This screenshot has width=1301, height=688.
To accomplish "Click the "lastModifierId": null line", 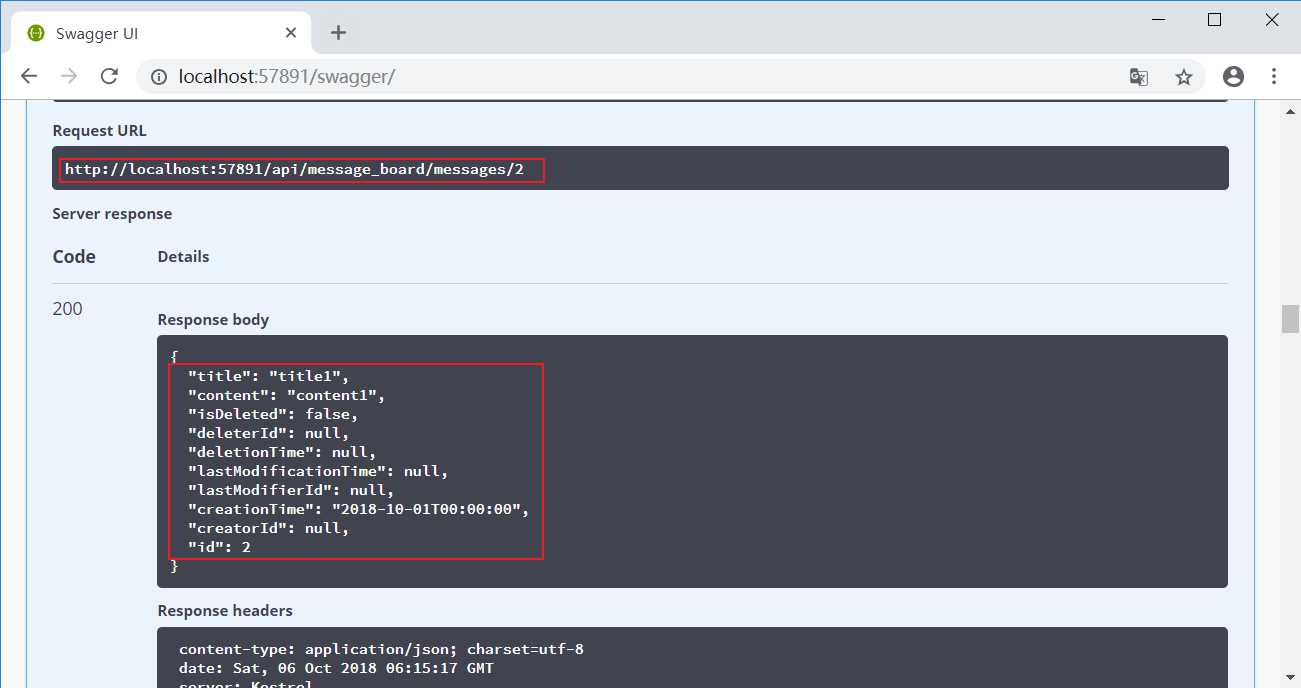I will click(291, 490).
